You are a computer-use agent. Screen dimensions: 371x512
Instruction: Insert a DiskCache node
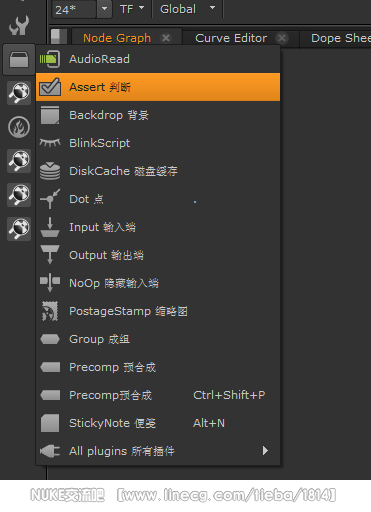click(x=158, y=171)
